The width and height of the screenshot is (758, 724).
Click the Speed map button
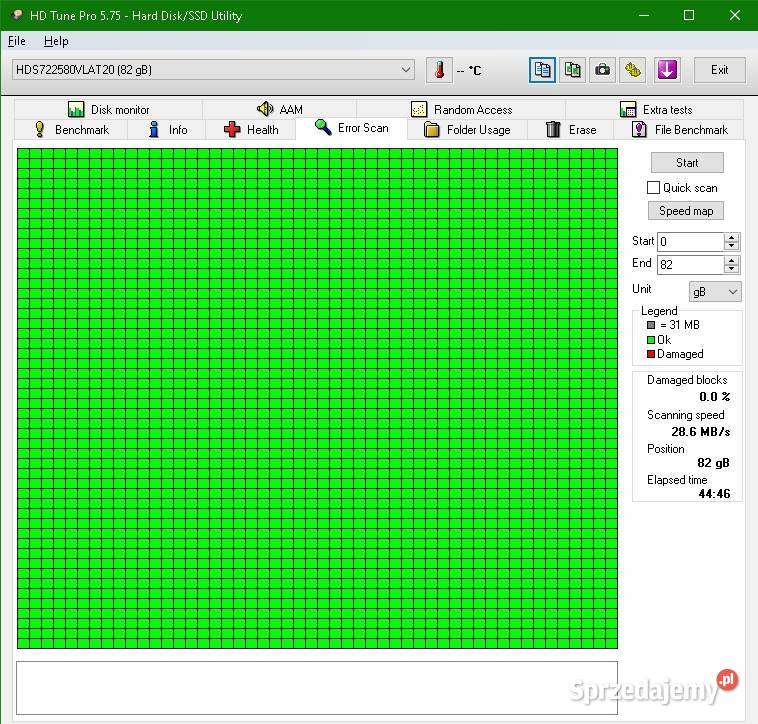pyautogui.click(x=686, y=211)
